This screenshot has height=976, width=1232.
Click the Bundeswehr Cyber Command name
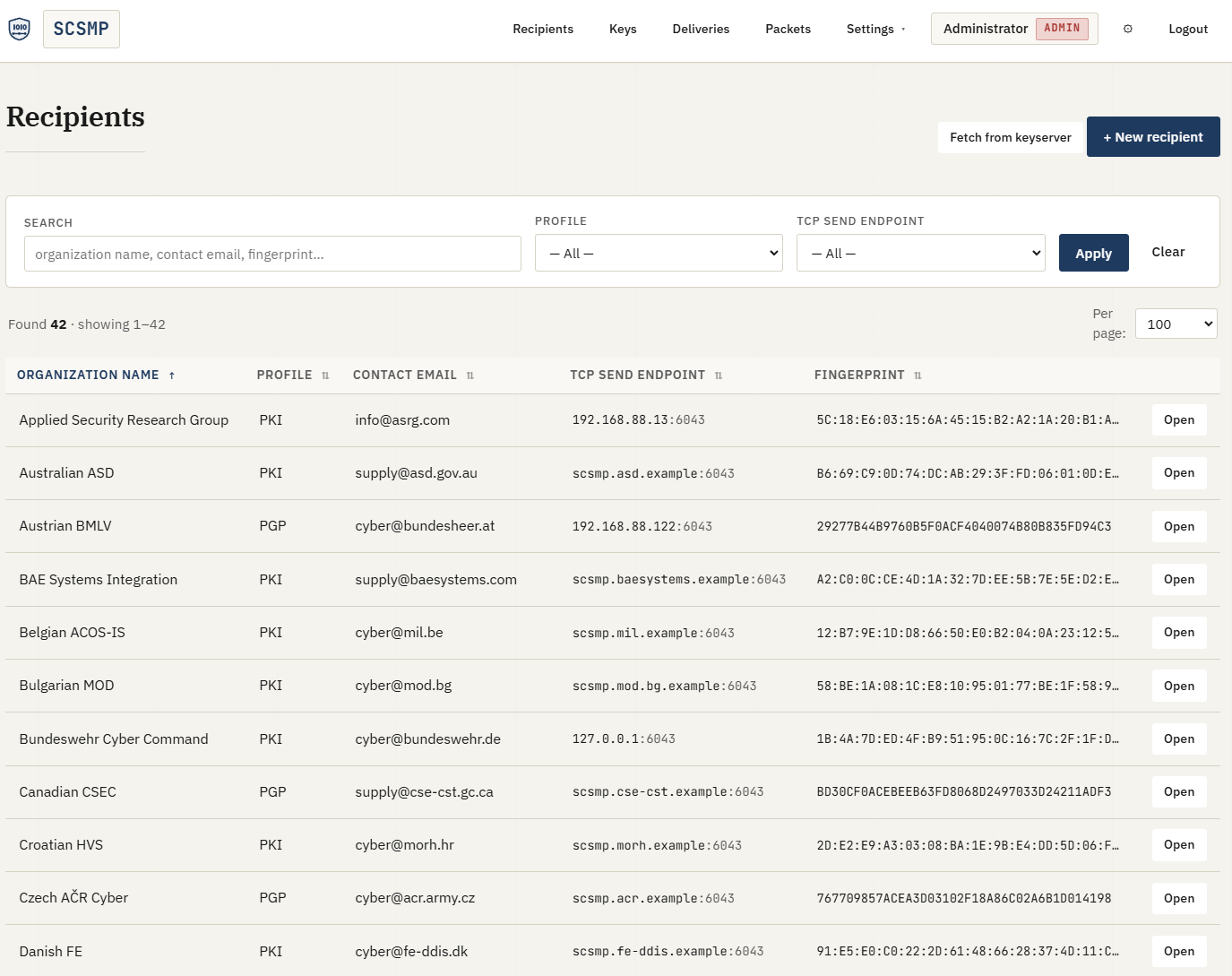(x=114, y=738)
